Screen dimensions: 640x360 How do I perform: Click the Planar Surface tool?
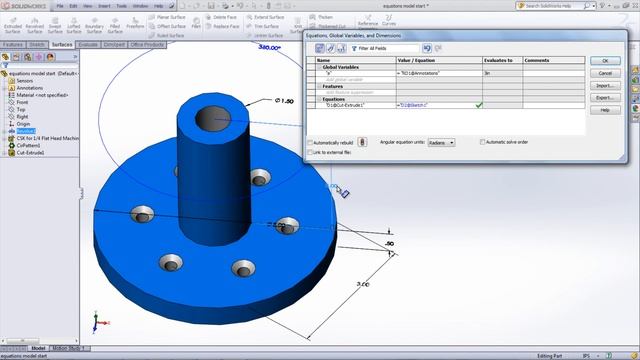tap(167, 17)
